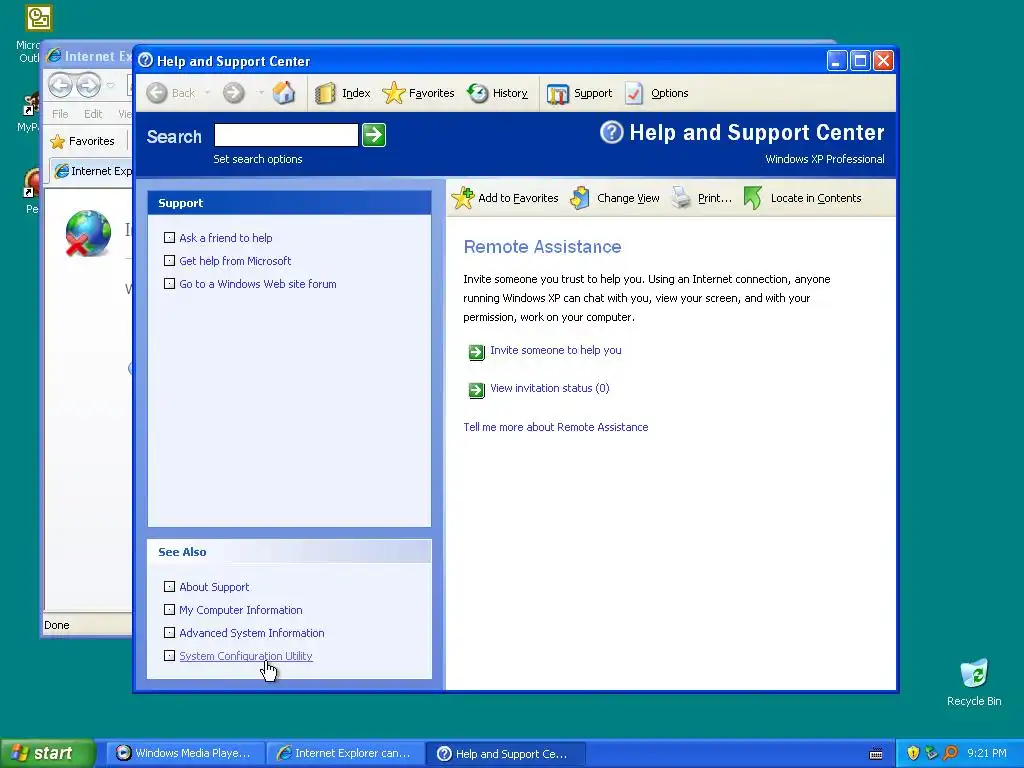Switch to Internet Explorer taskbar button
The height and width of the screenshot is (768, 1024).
pyautogui.click(x=345, y=753)
